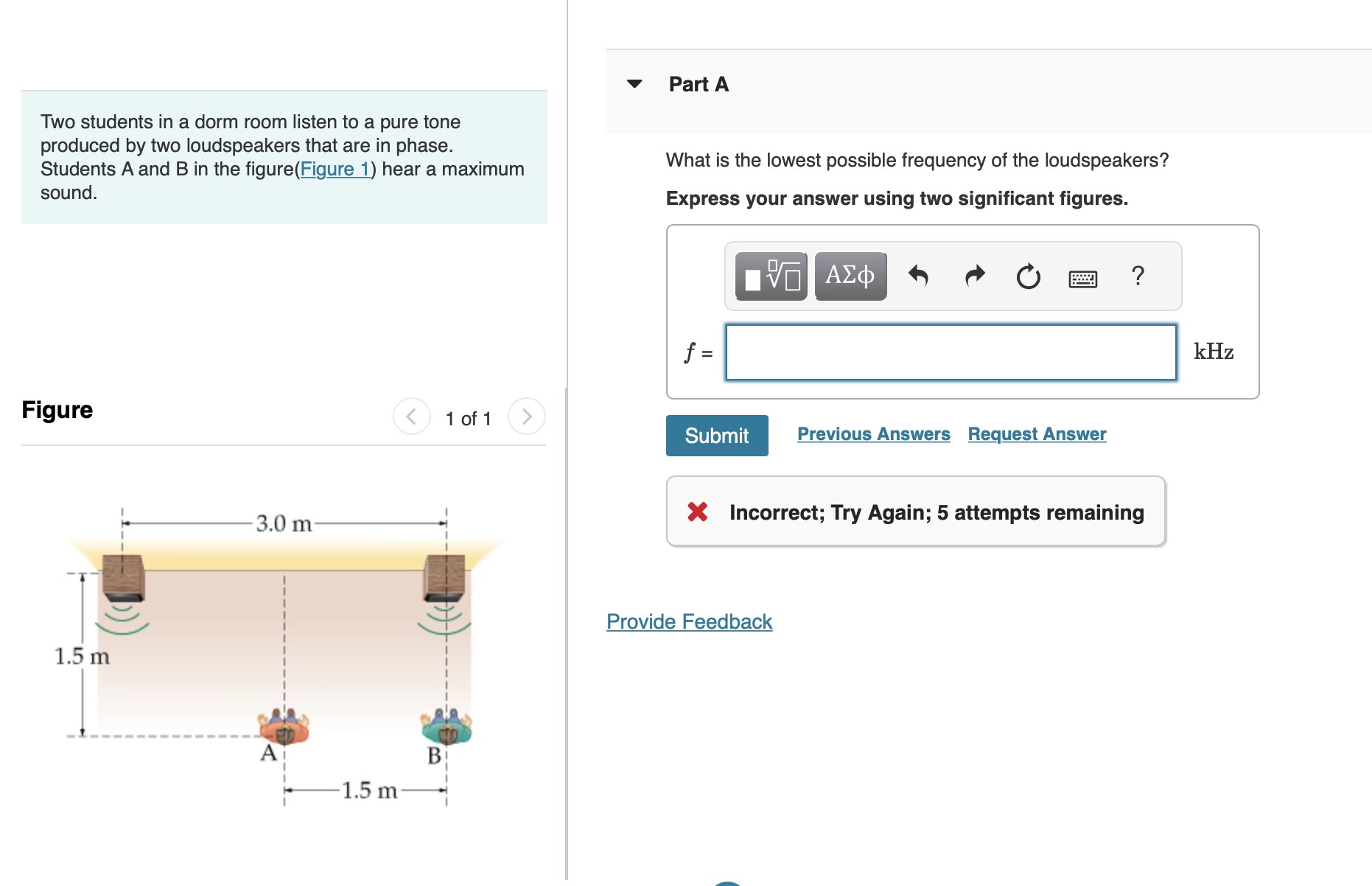This screenshot has height=886, width=1372.
Task: Undo the last answer entry
Action: (x=918, y=276)
